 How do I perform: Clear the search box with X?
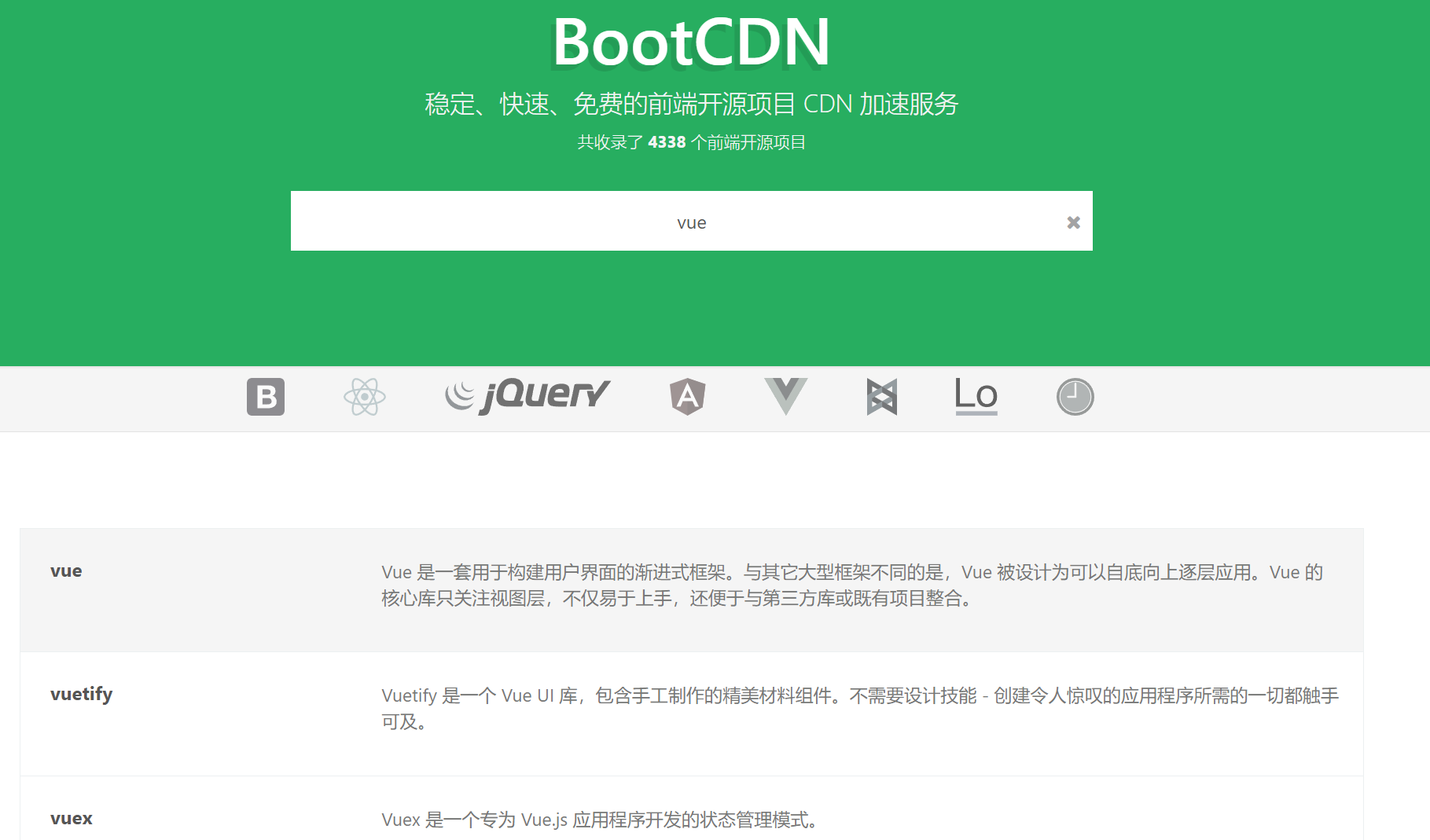pos(1073,222)
